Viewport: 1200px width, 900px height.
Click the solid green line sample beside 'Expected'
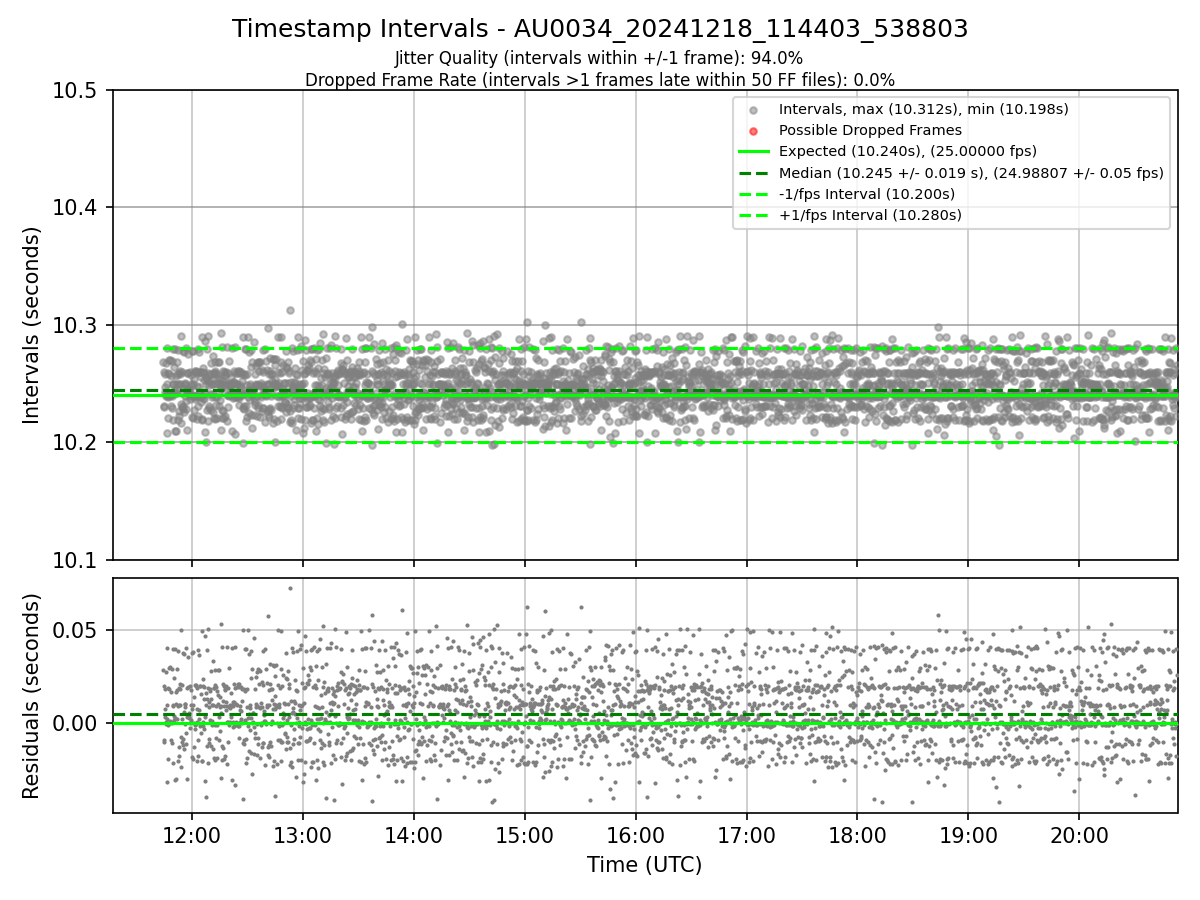coord(754,152)
